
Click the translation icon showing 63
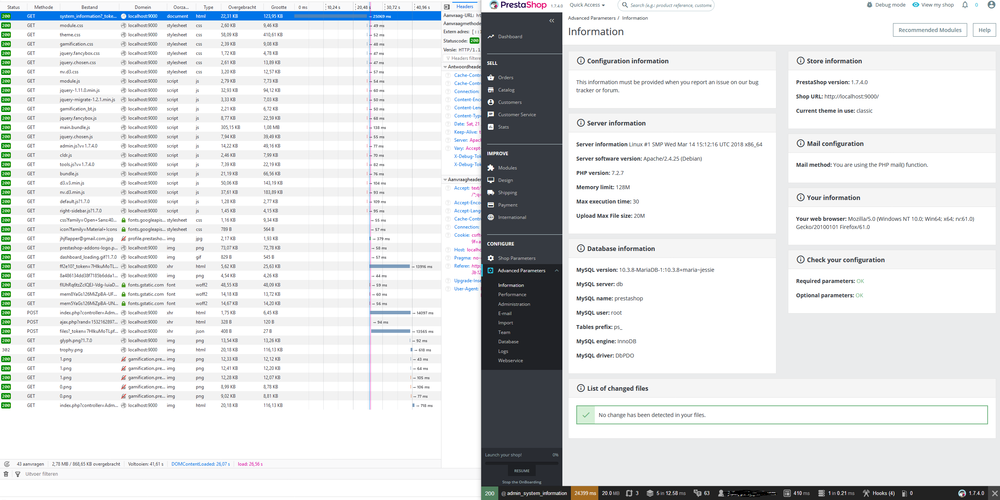pos(698,493)
